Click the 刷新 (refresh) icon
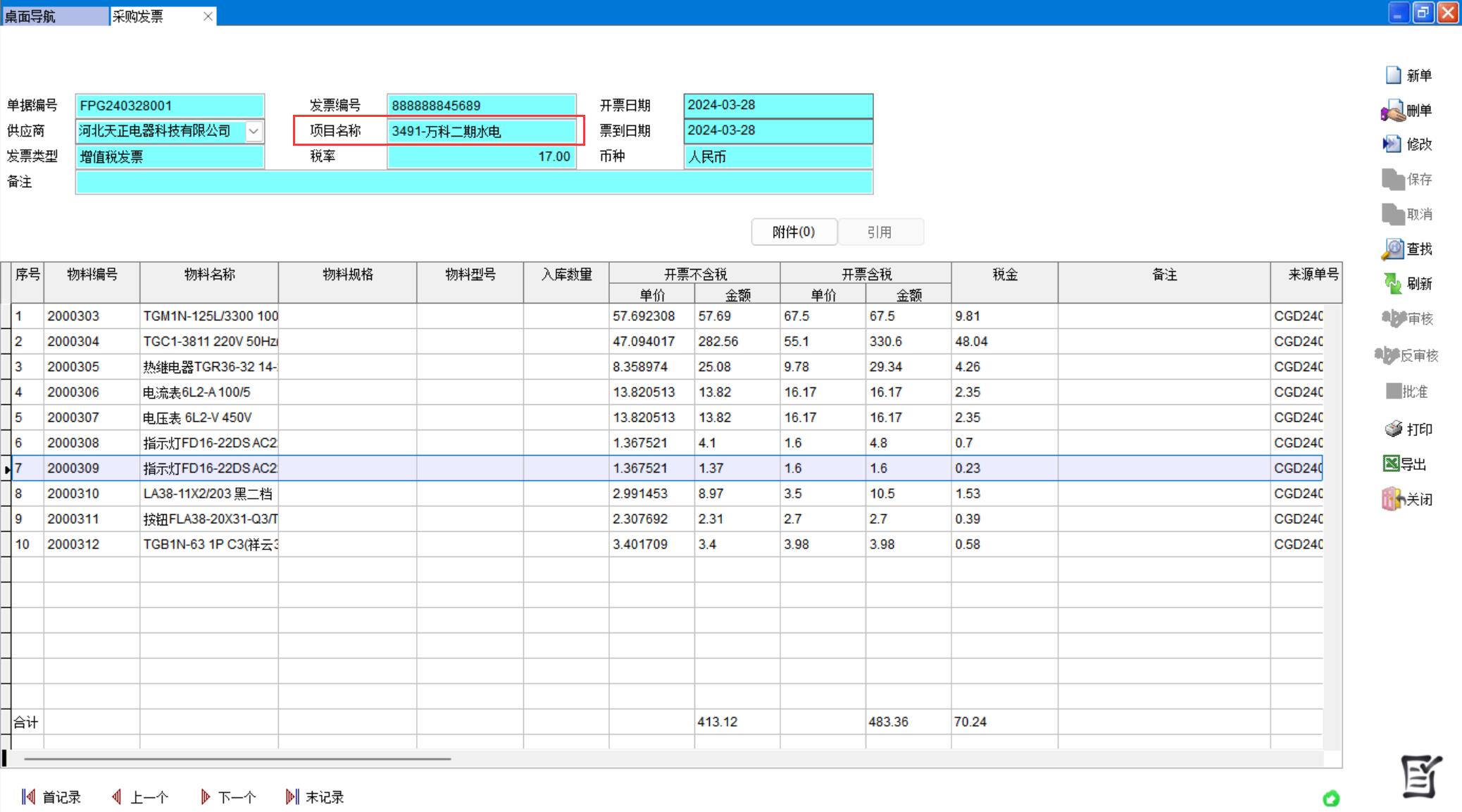1462x812 pixels. point(1393,284)
